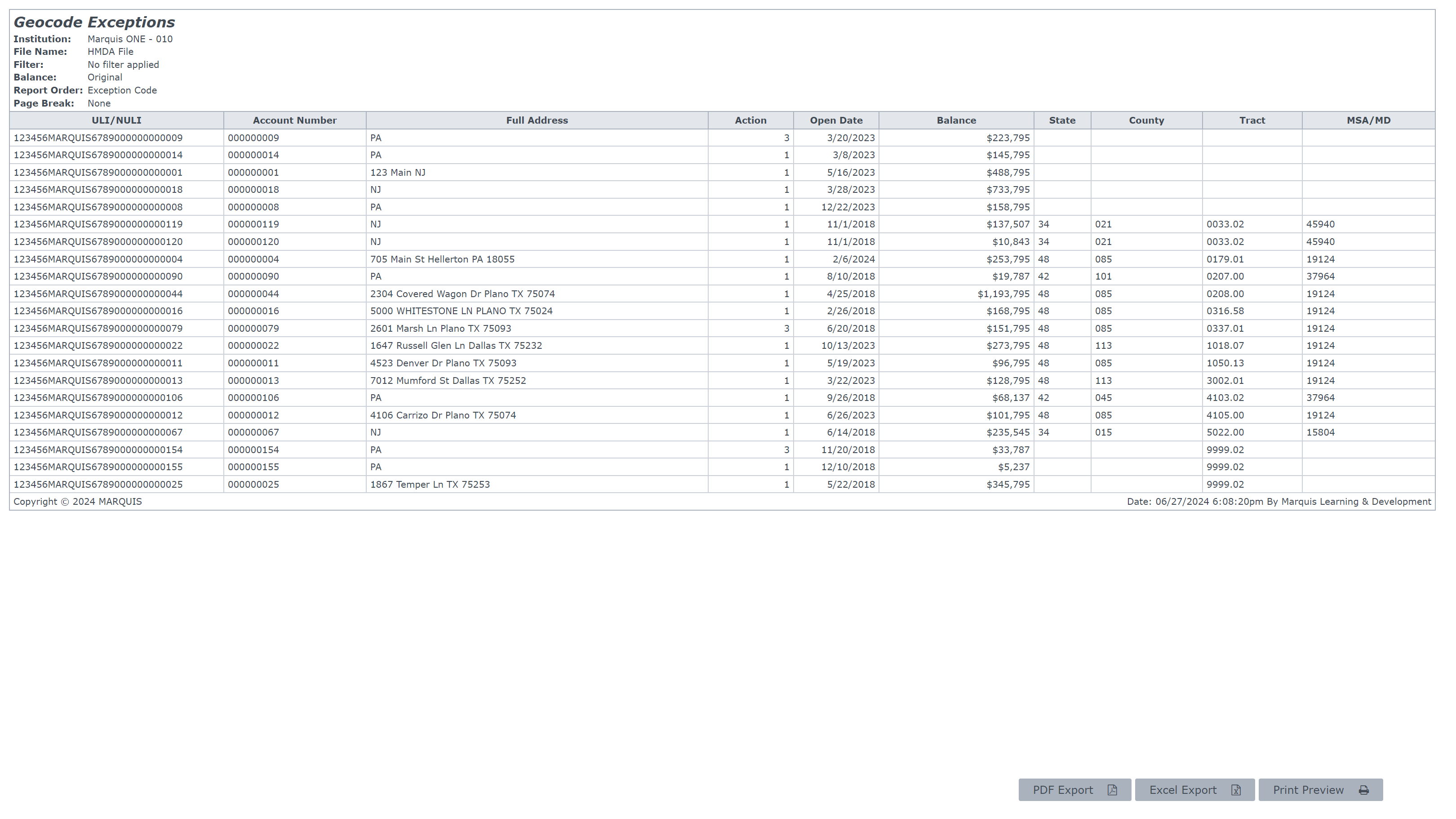Image resolution: width=1456 pixels, height=819 pixels.
Task: Click address '123 Main NJ'
Action: pos(398,173)
